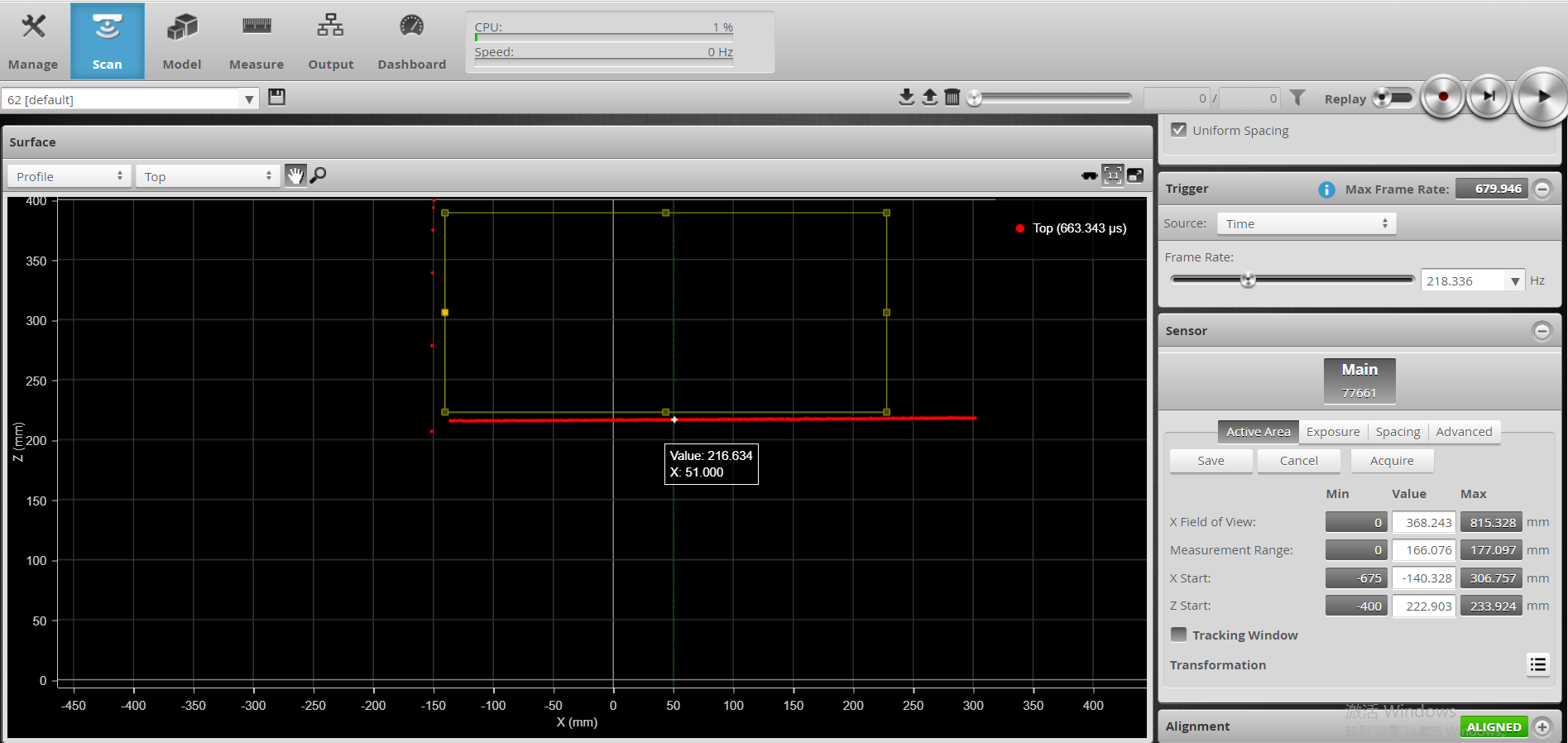
Task: Open the Trigger Source dropdown
Action: point(1307,223)
